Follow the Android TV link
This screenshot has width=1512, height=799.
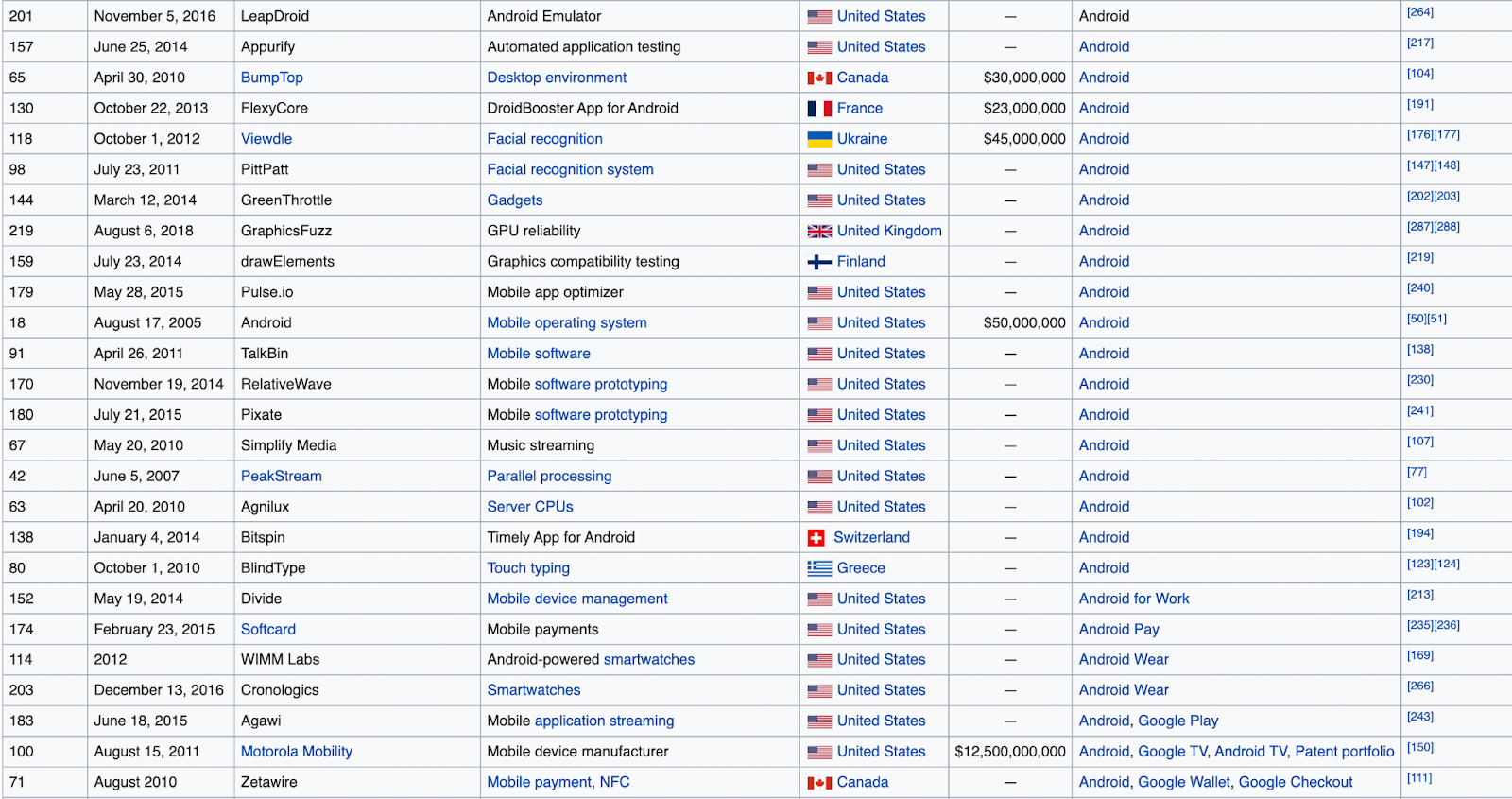click(x=1251, y=752)
